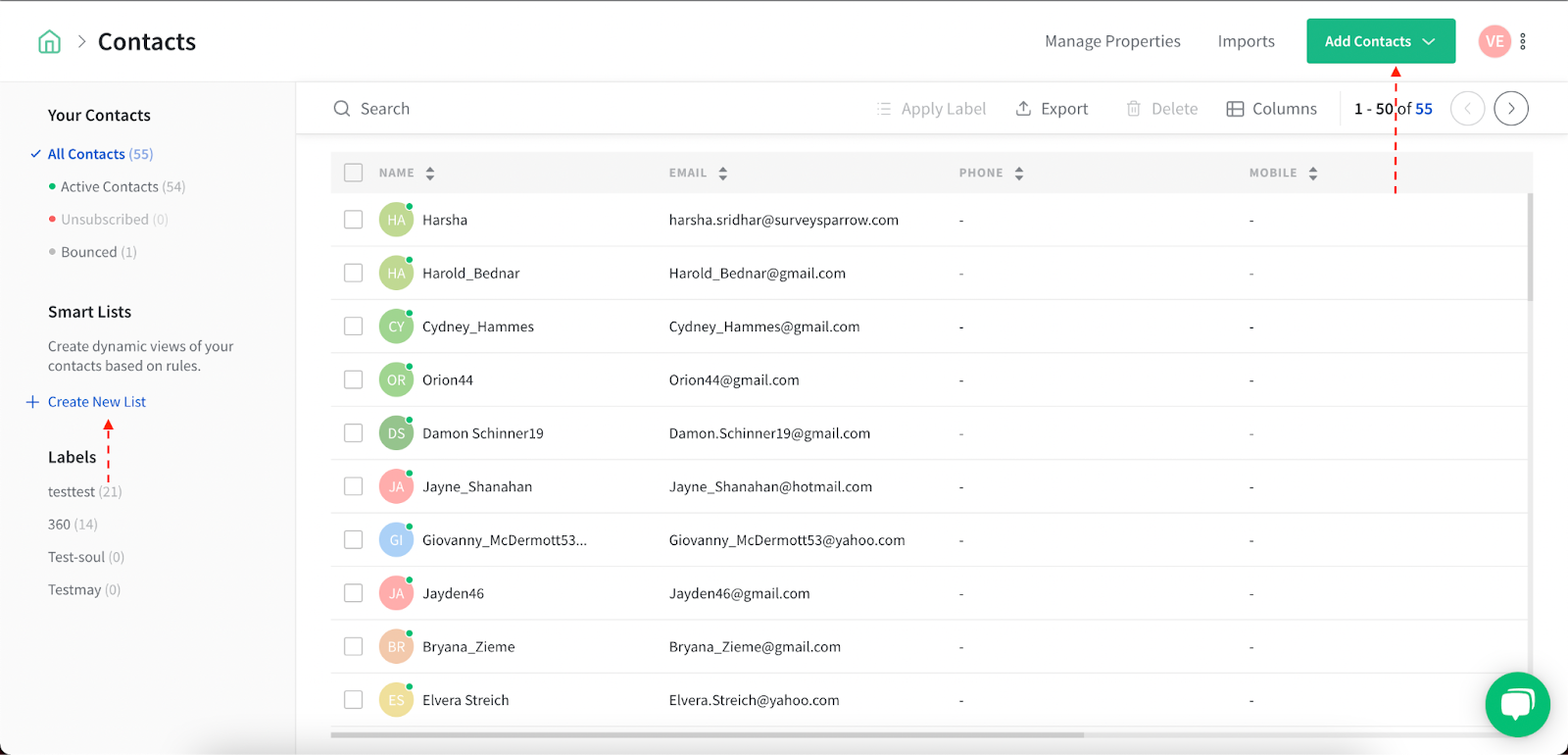Screen dimensions: 1568x755
Task: Go to next page of contacts
Action: tap(1511, 109)
